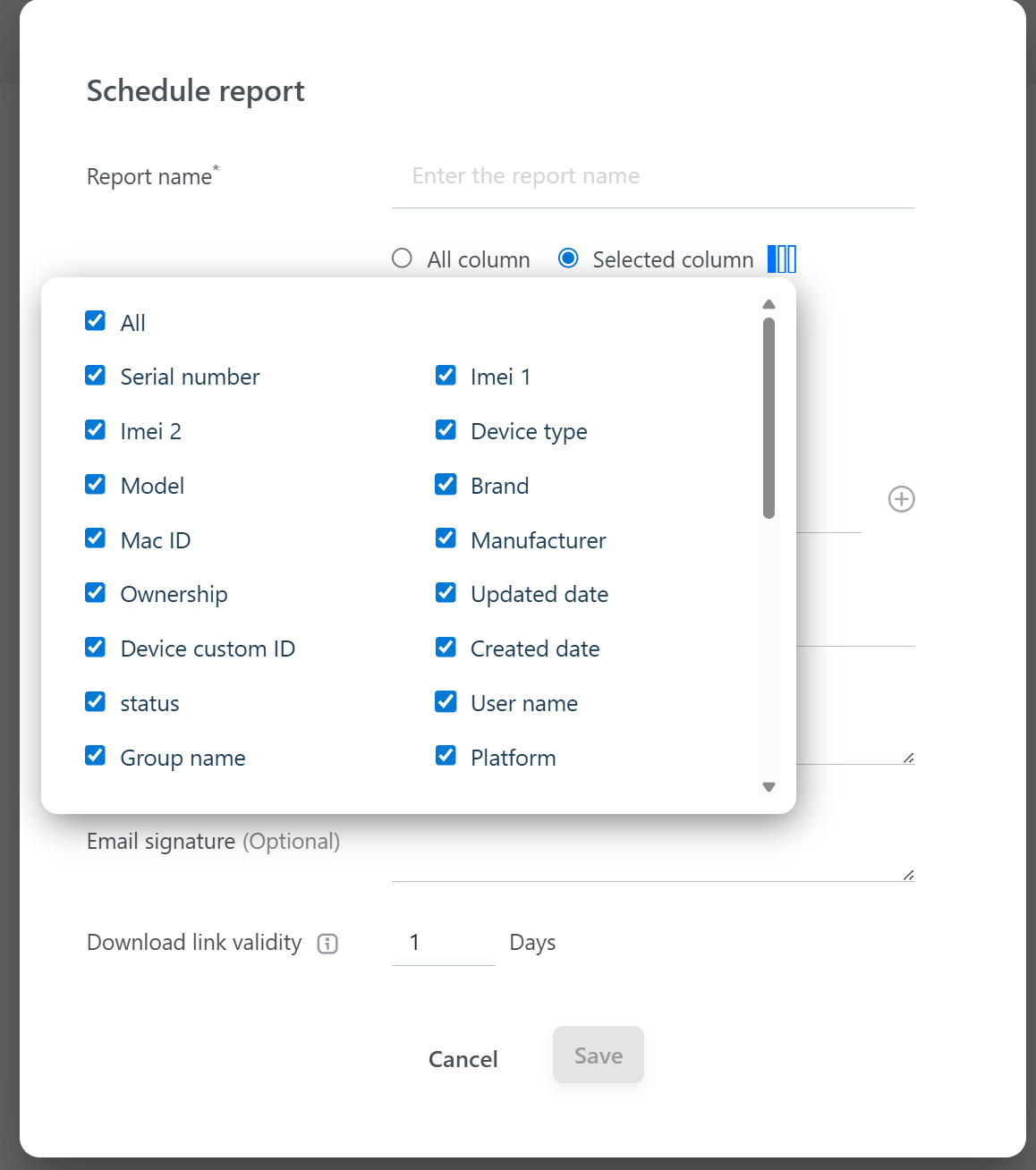Toggle the Device type checkbox
This screenshot has height=1170, width=1036.
click(x=446, y=430)
